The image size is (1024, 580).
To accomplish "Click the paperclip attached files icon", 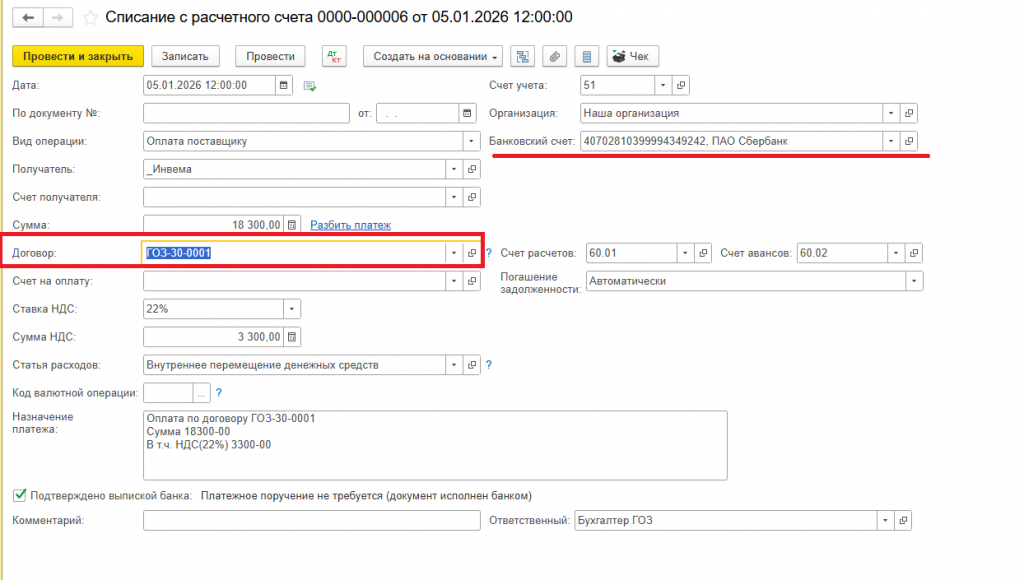I will (x=554, y=56).
